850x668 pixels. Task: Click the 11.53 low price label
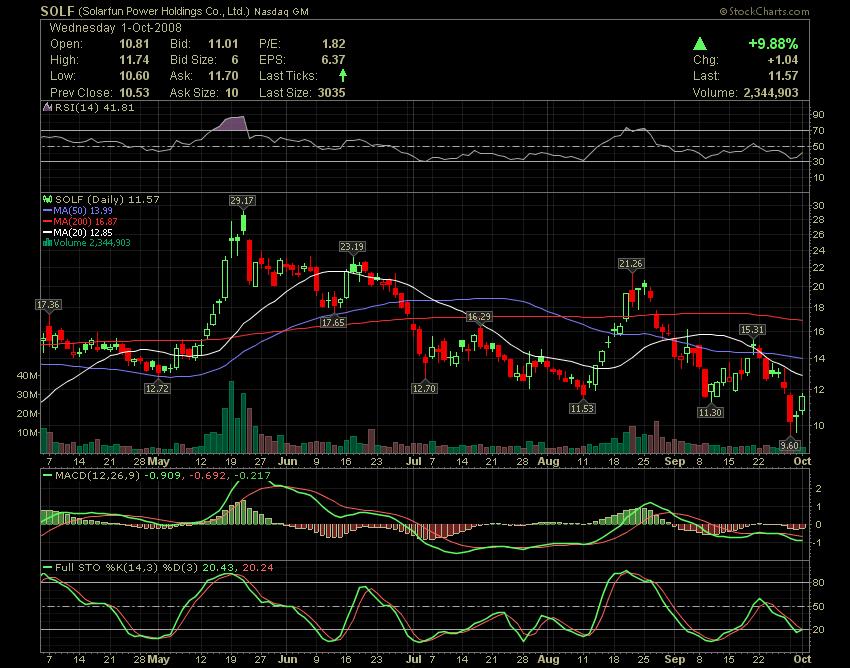pos(582,408)
